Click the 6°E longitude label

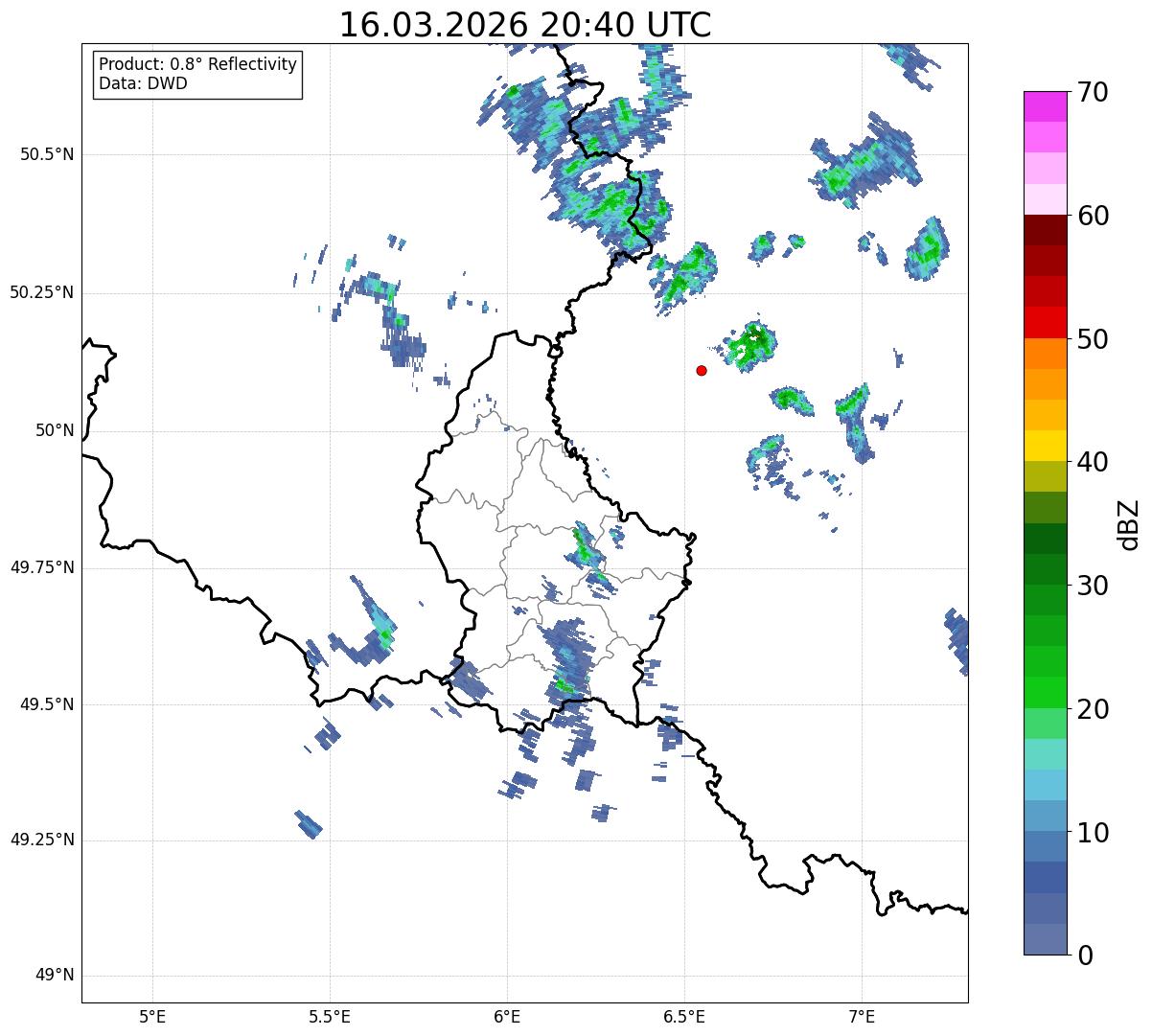507,1017
